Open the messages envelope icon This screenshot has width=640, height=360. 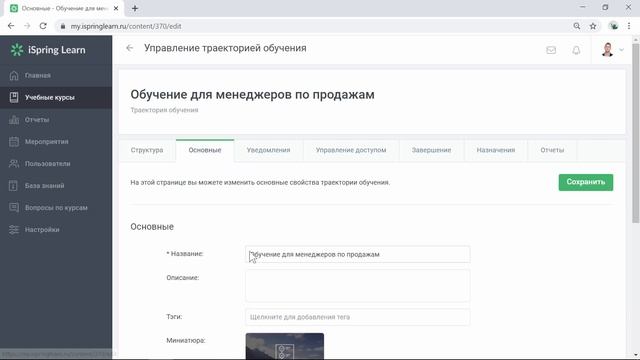pos(551,50)
